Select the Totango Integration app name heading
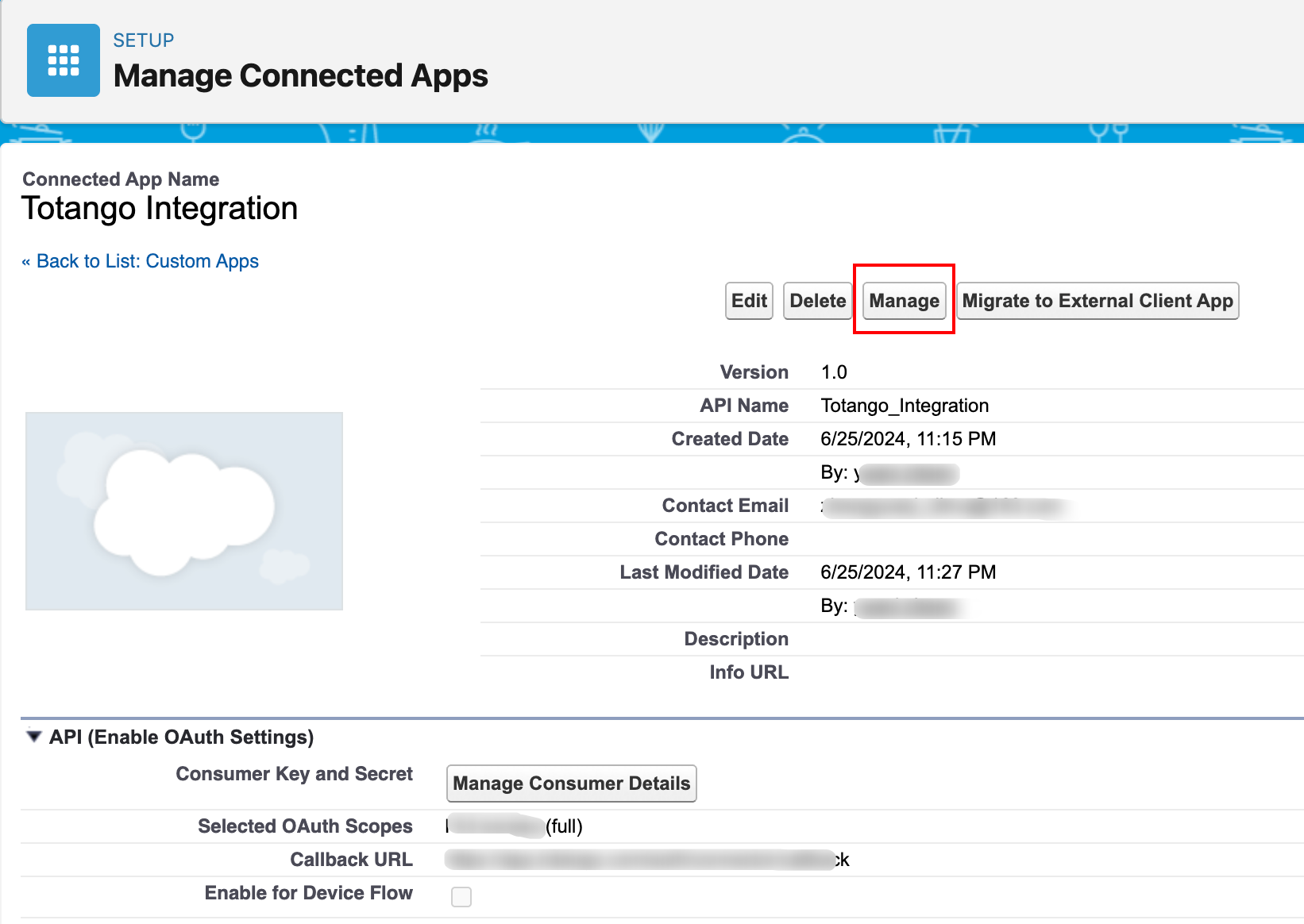 160,209
